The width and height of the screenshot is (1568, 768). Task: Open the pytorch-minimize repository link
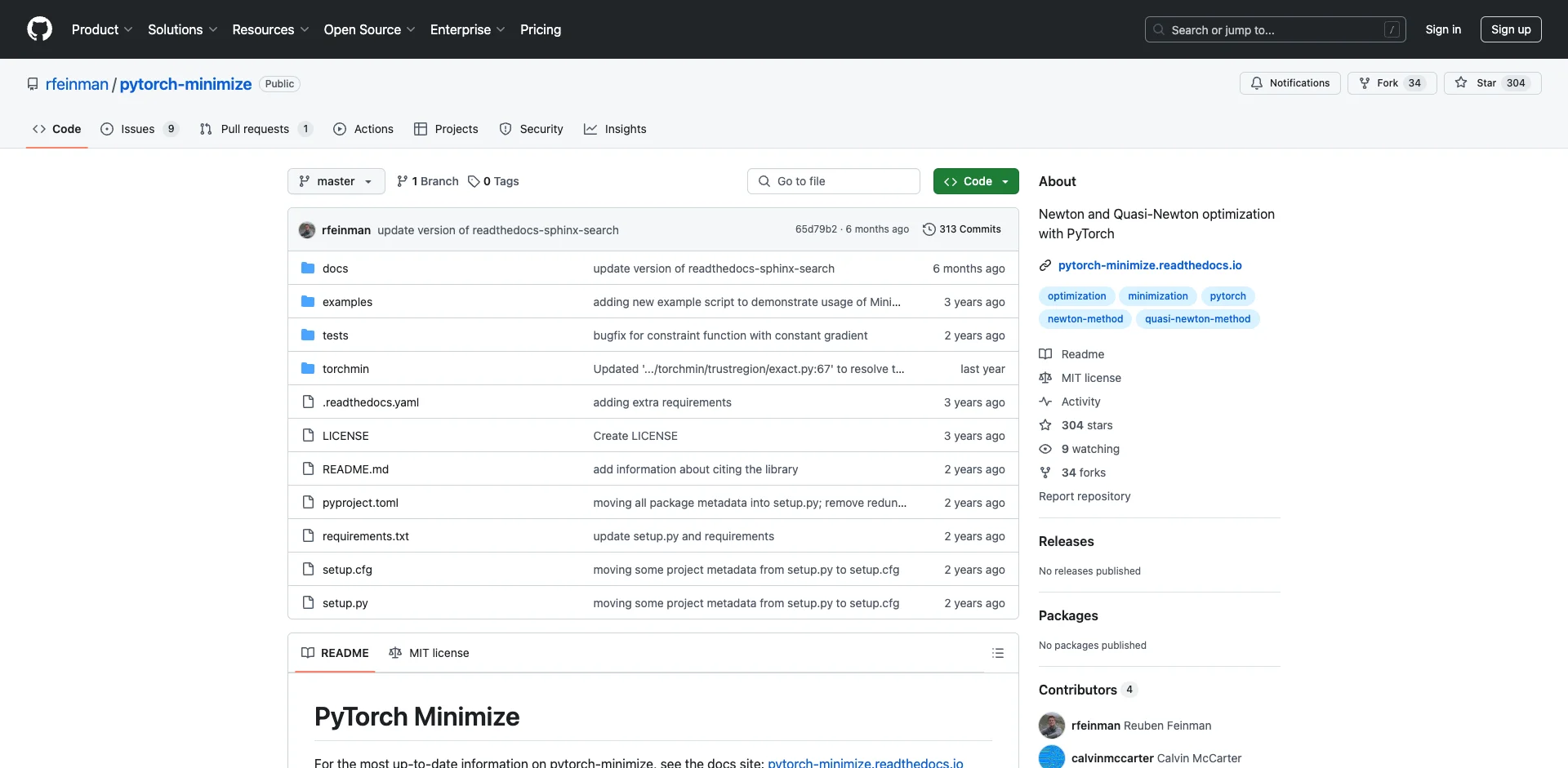coord(185,84)
